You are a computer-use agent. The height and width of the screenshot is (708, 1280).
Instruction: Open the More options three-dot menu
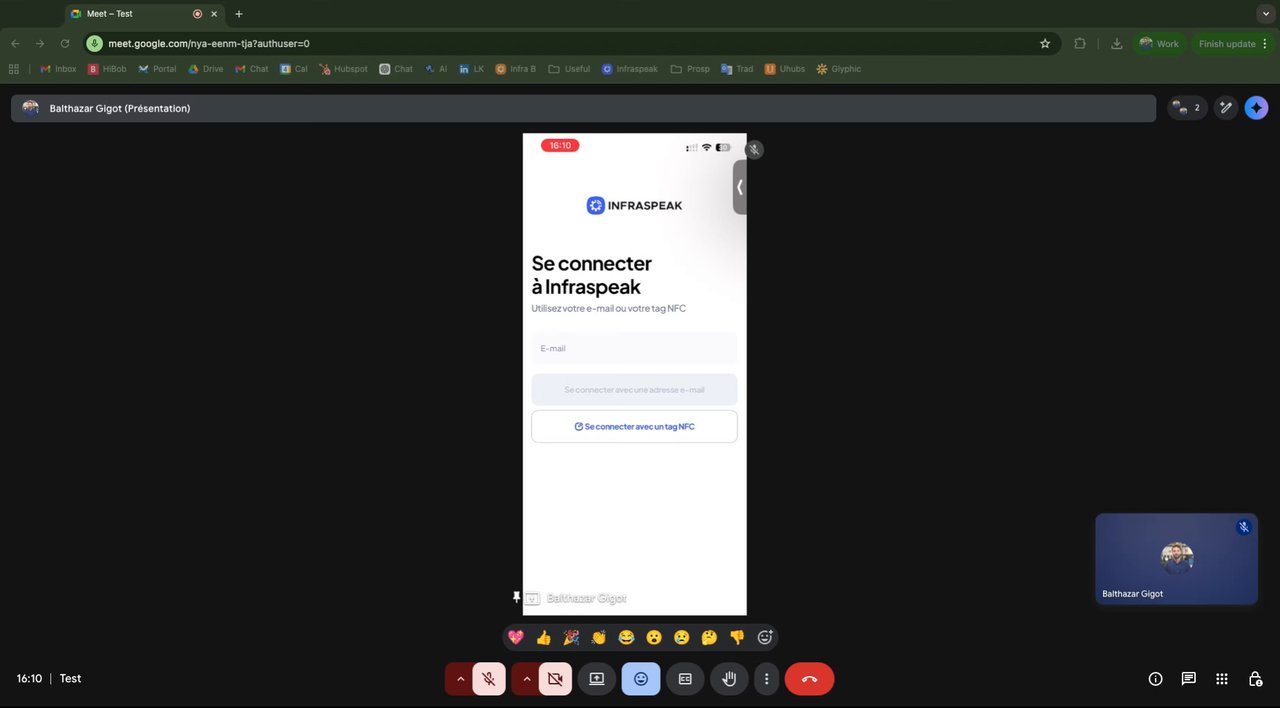pyautogui.click(x=766, y=678)
